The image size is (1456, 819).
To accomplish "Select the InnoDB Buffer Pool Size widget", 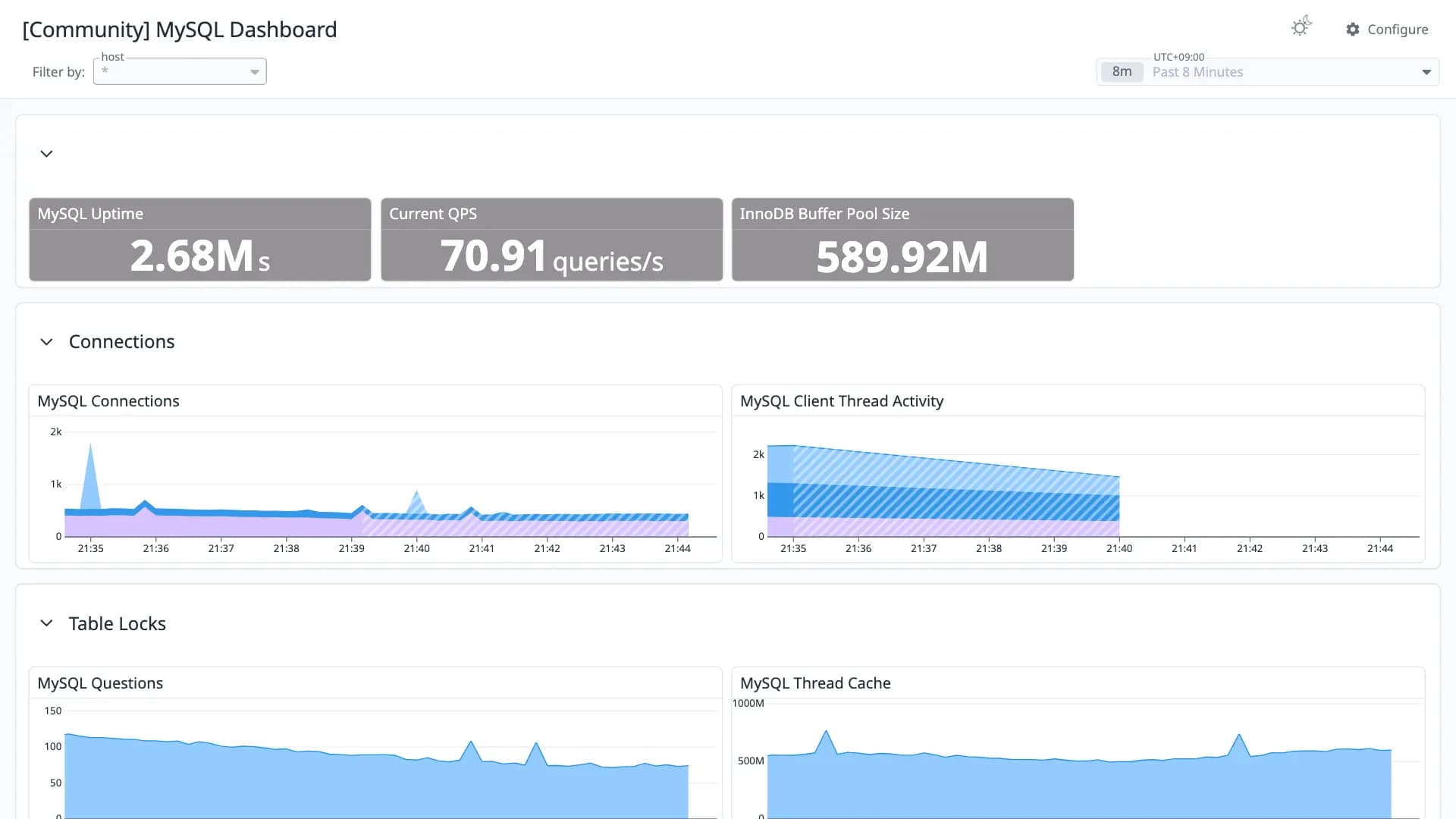I will point(902,240).
